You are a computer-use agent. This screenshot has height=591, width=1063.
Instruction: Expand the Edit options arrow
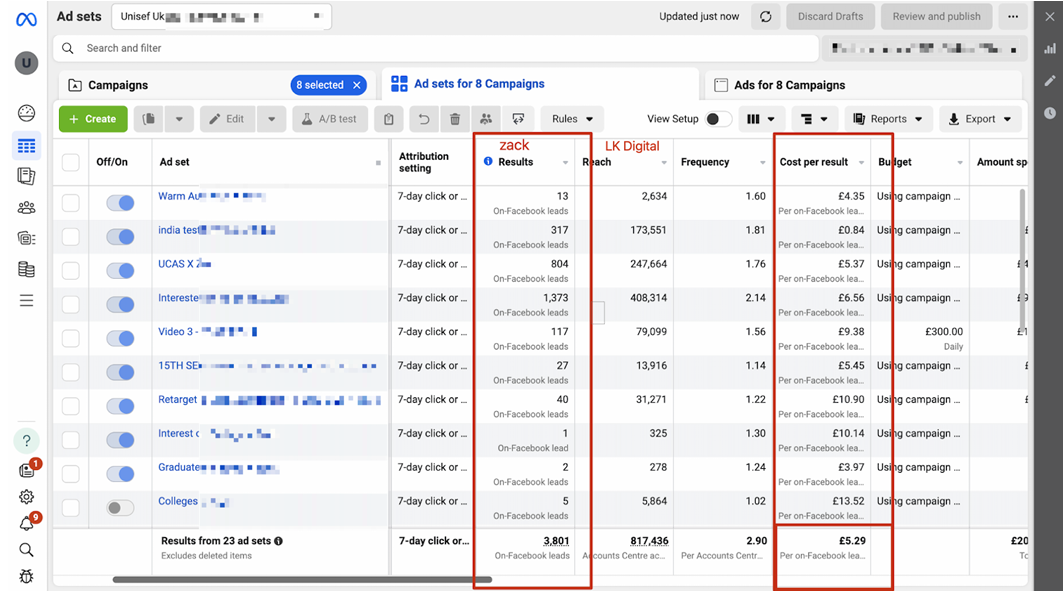[x=271, y=119]
